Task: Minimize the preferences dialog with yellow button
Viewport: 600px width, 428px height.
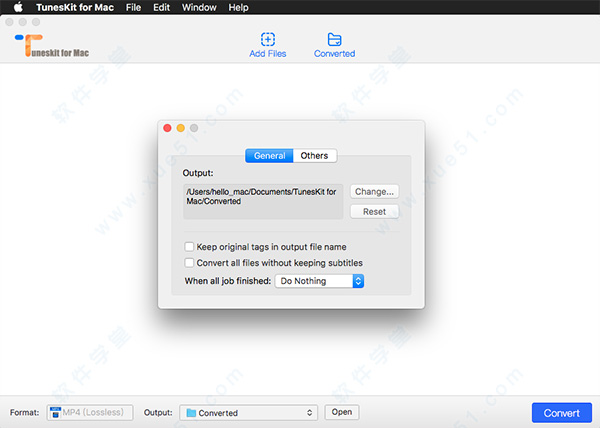Action: click(181, 128)
